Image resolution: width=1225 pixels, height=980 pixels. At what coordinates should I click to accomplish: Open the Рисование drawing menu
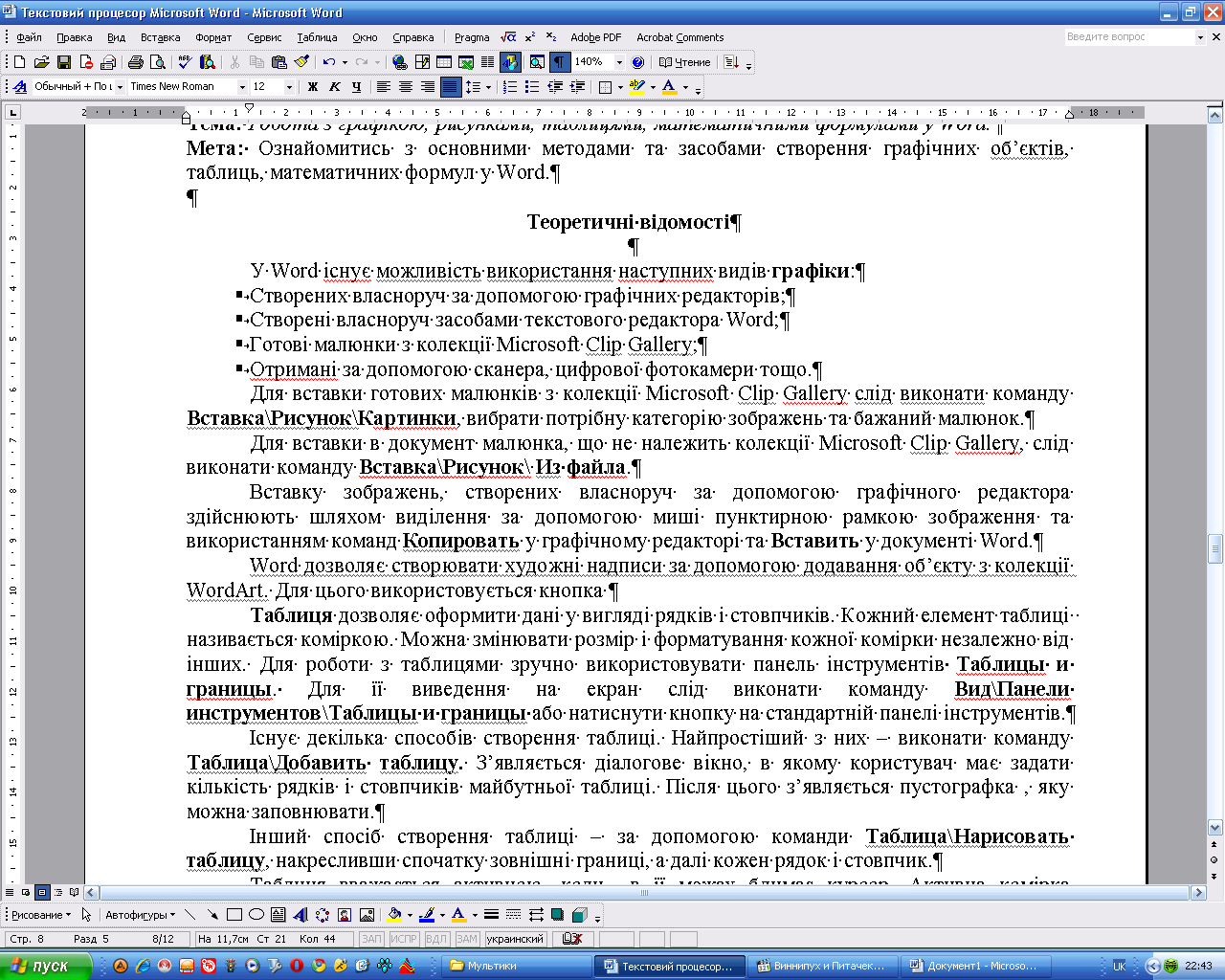click(41, 915)
